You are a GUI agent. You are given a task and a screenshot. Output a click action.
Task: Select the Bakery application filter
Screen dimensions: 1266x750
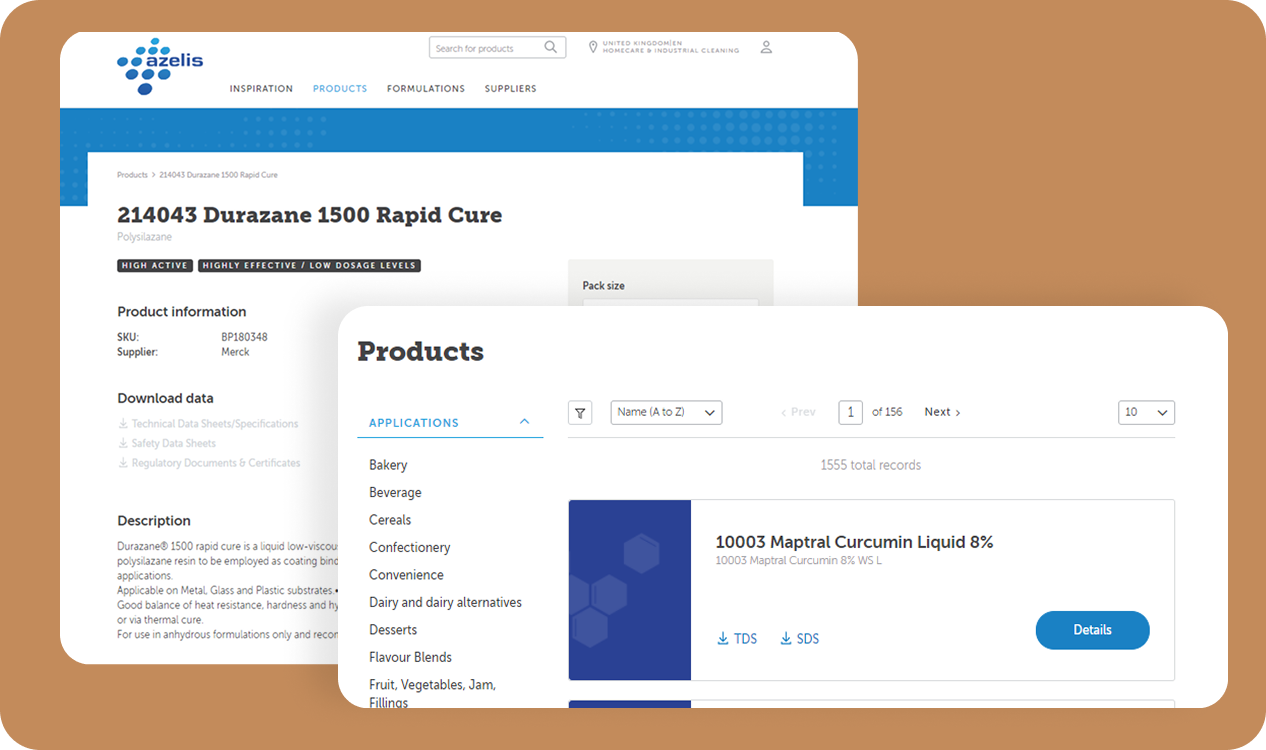point(388,465)
